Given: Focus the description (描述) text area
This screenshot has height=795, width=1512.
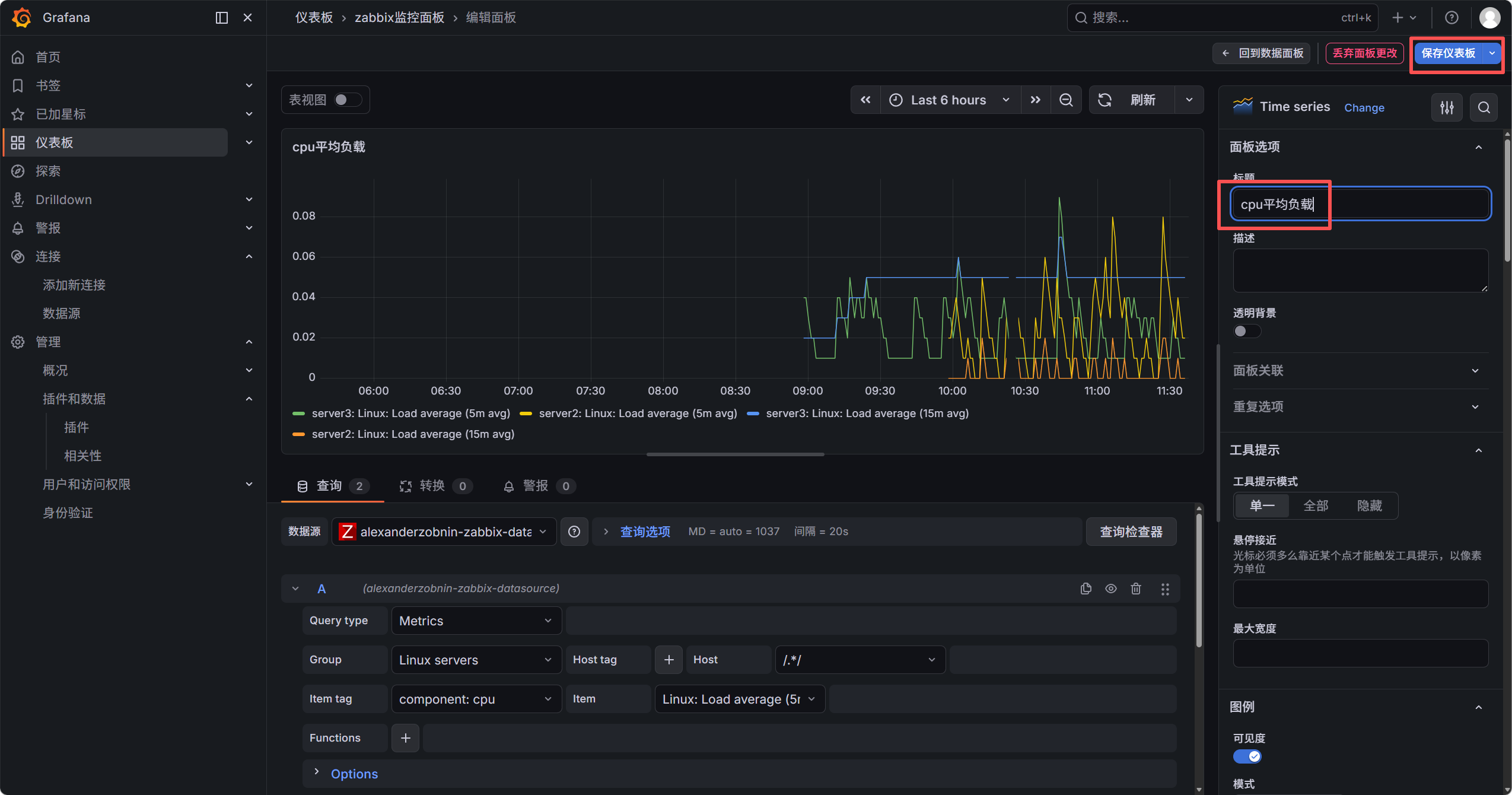Looking at the screenshot, I should coord(1361,271).
